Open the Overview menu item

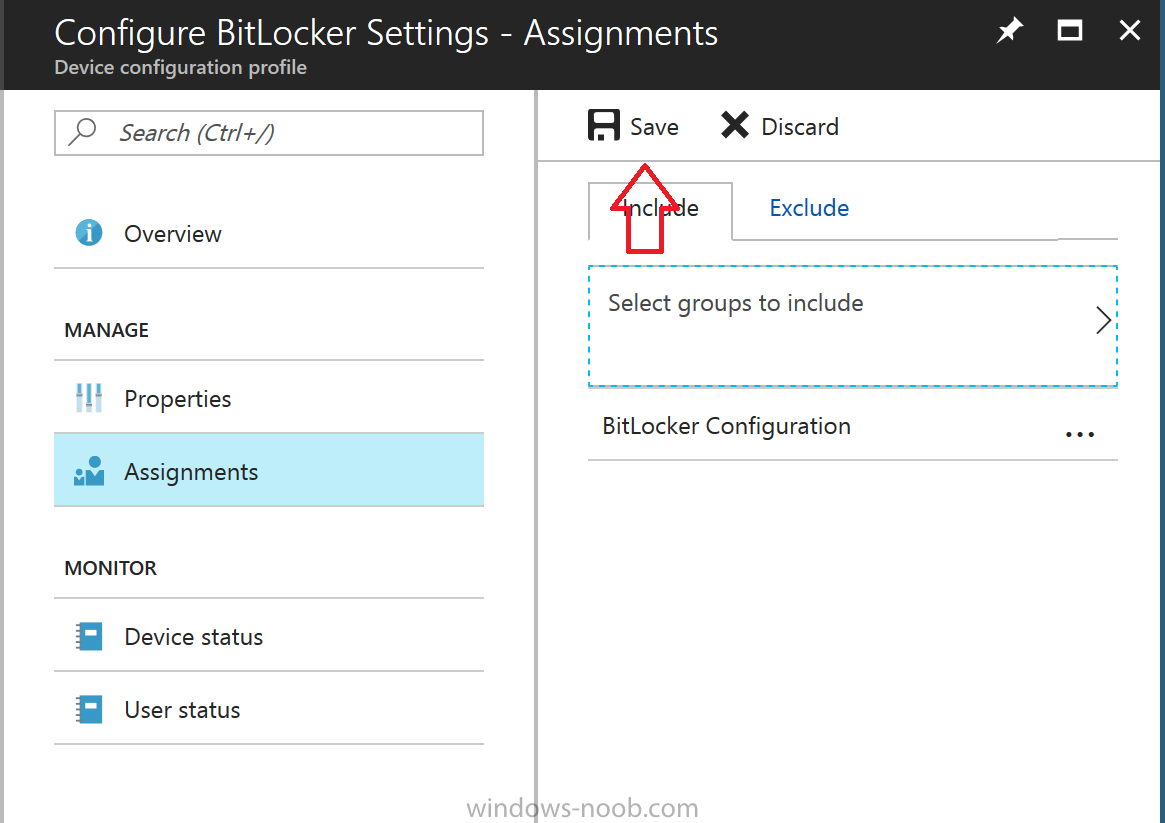[x=173, y=234]
